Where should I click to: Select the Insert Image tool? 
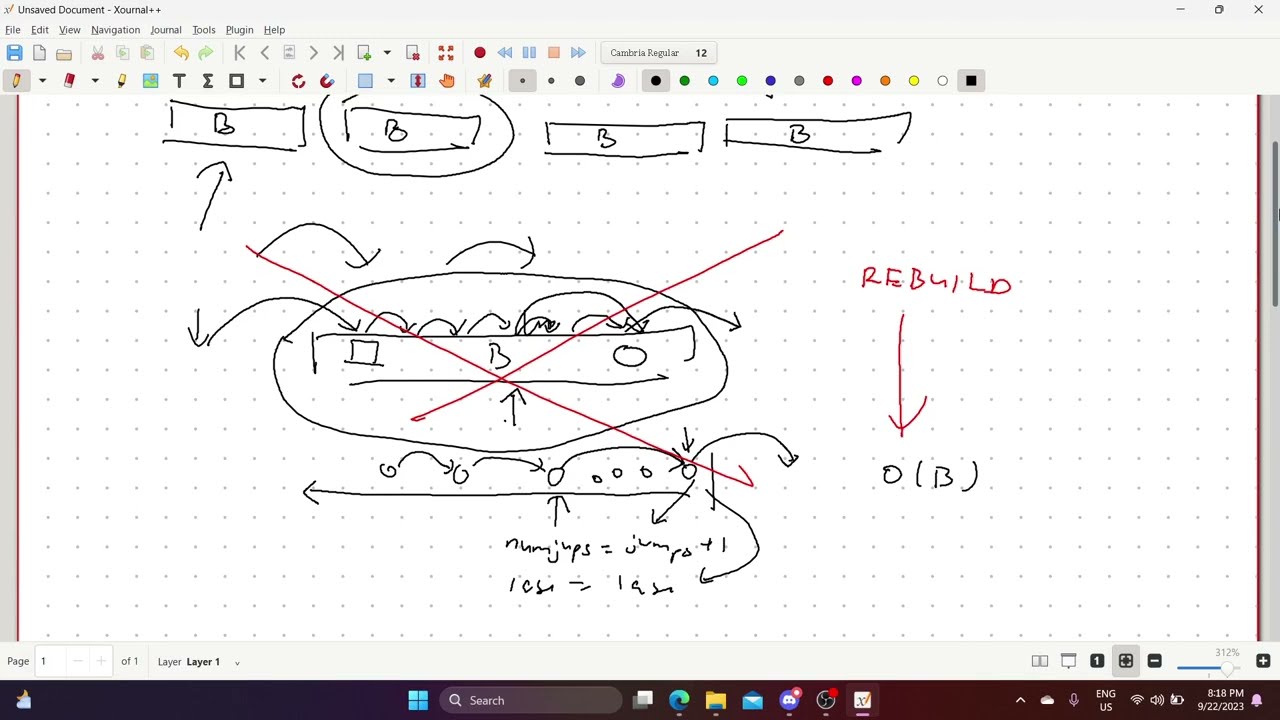pyautogui.click(x=150, y=81)
